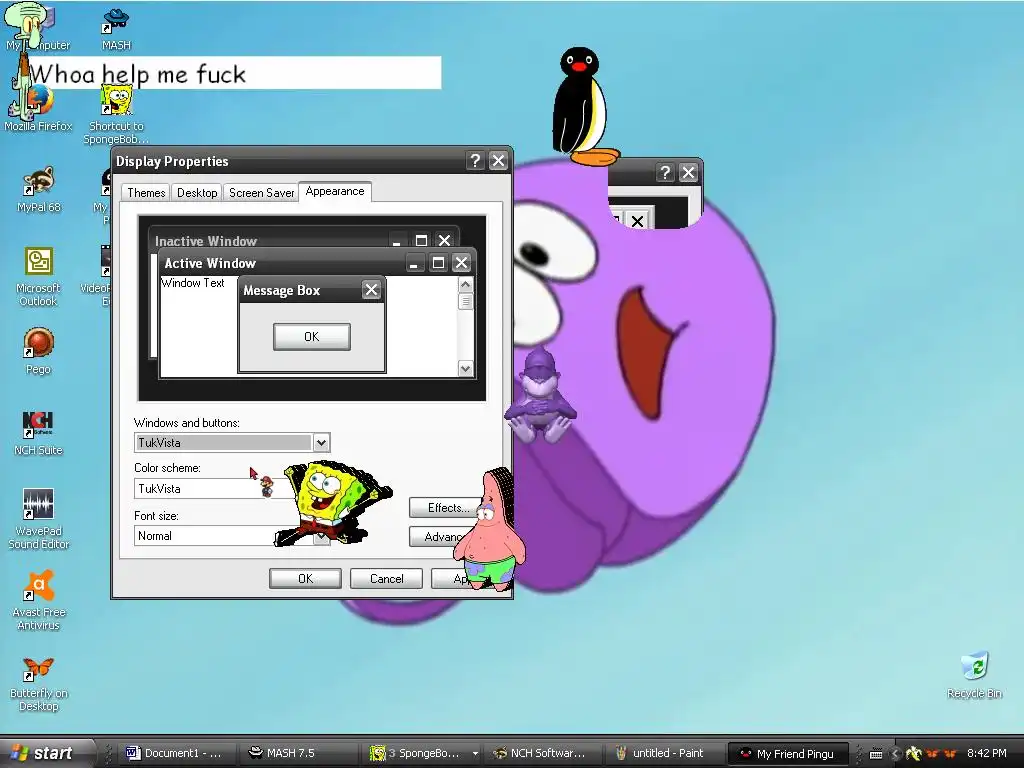Click the scroll-up arrow in Active Window preview

(465, 285)
